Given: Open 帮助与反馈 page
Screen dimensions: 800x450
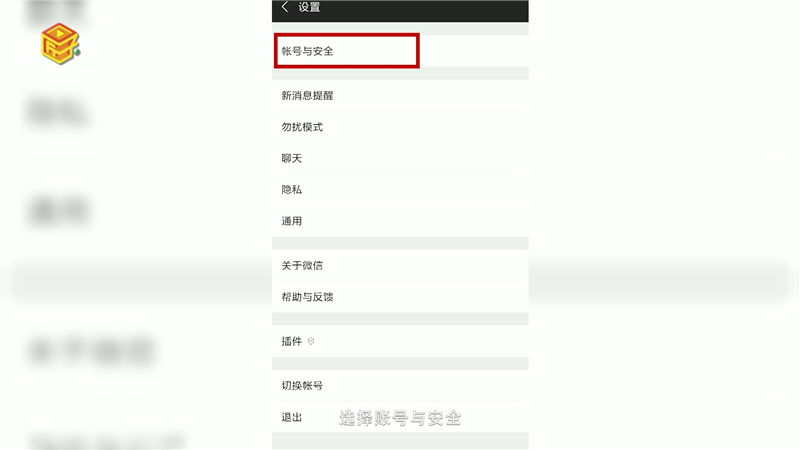Looking at the screenshot, I should tap(400, 297).
